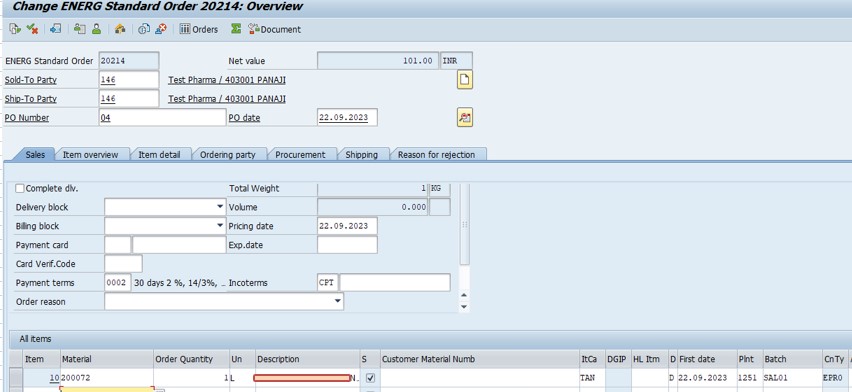This screenshot has width=852, height=392.
Task: Click the First date column header
Action: coord(707,359)
